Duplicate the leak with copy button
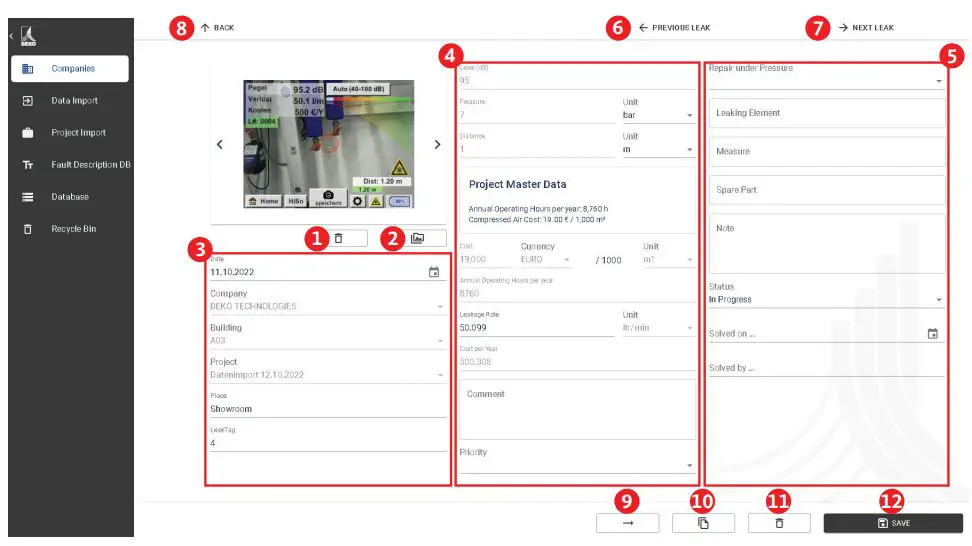972x546 pixels. click(704, 523)
